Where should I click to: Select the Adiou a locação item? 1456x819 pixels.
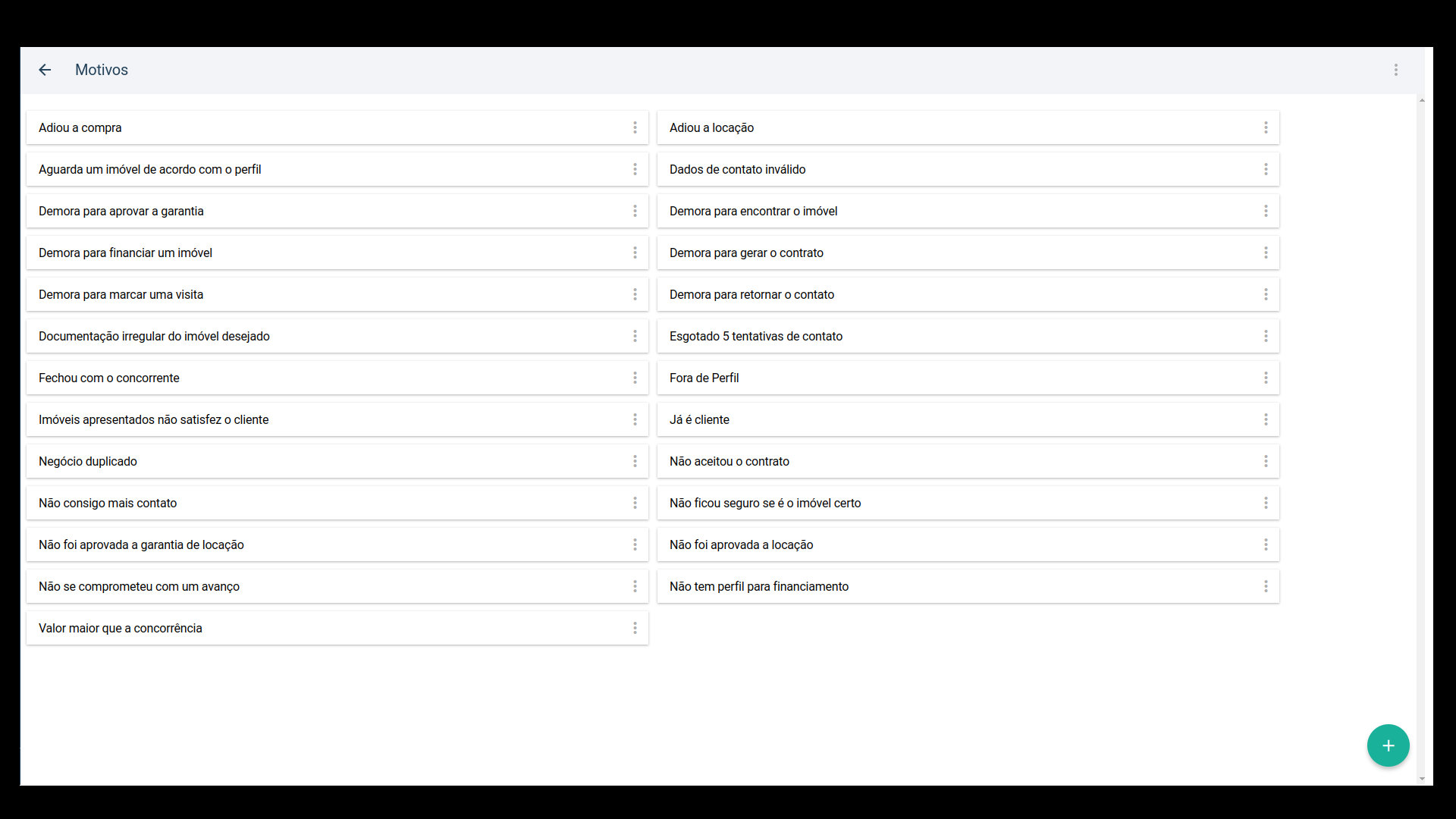pyautogui.click(x=968, y=127)
